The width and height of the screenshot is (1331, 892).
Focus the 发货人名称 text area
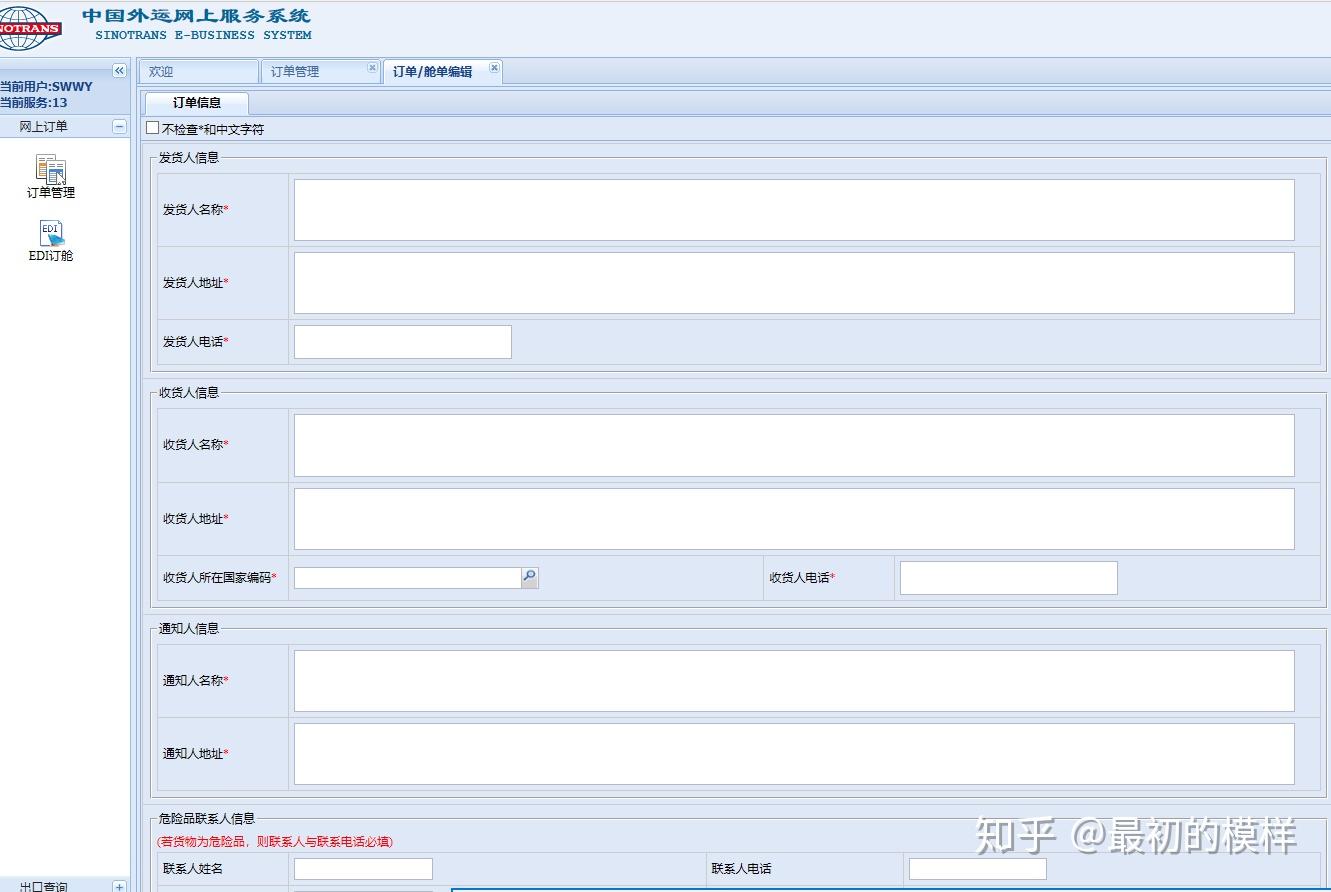tap(794, 210)
